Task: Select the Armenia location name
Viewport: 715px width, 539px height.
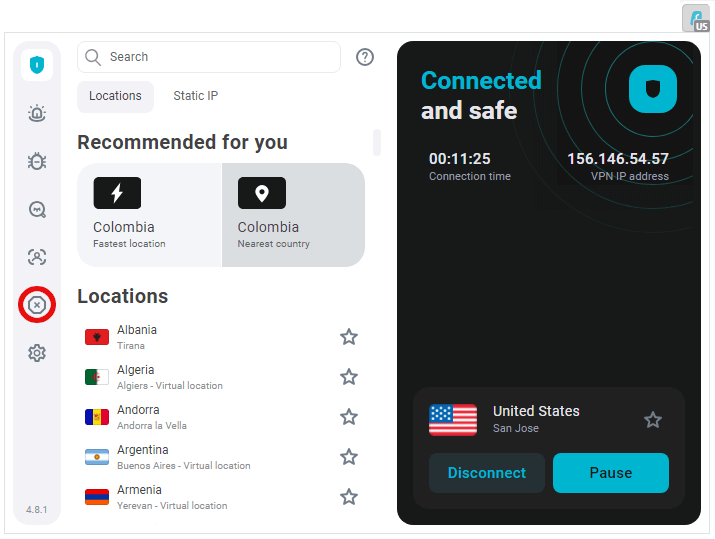Action: (139, 490)
